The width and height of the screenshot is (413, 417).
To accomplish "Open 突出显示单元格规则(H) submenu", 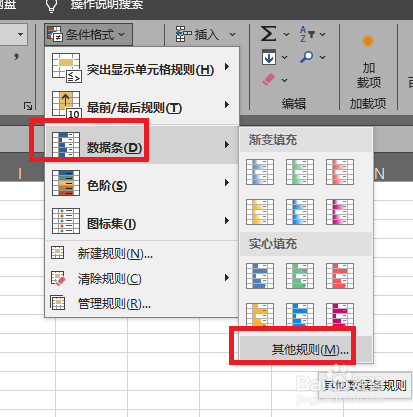I will pos(142,67).
